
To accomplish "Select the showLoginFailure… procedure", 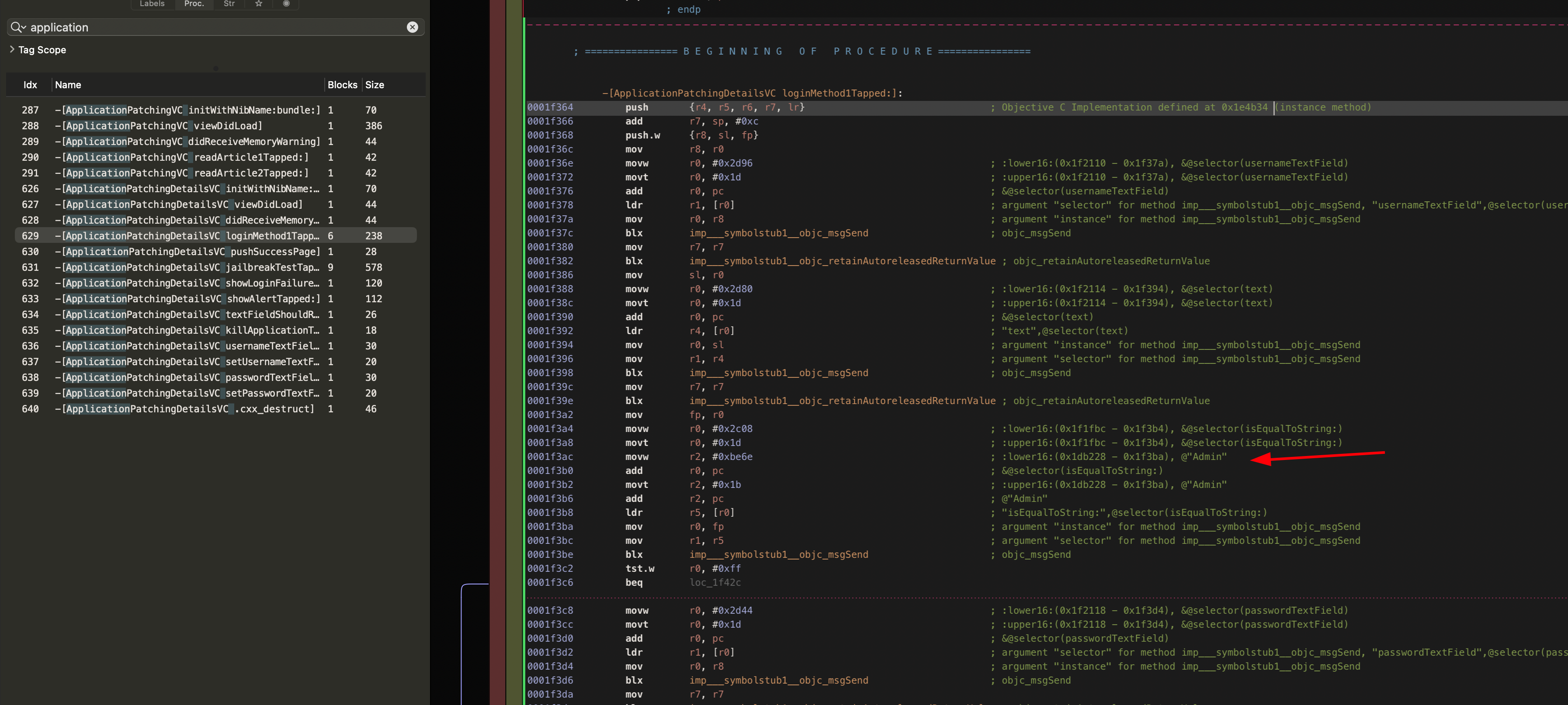I will [215, 283].
